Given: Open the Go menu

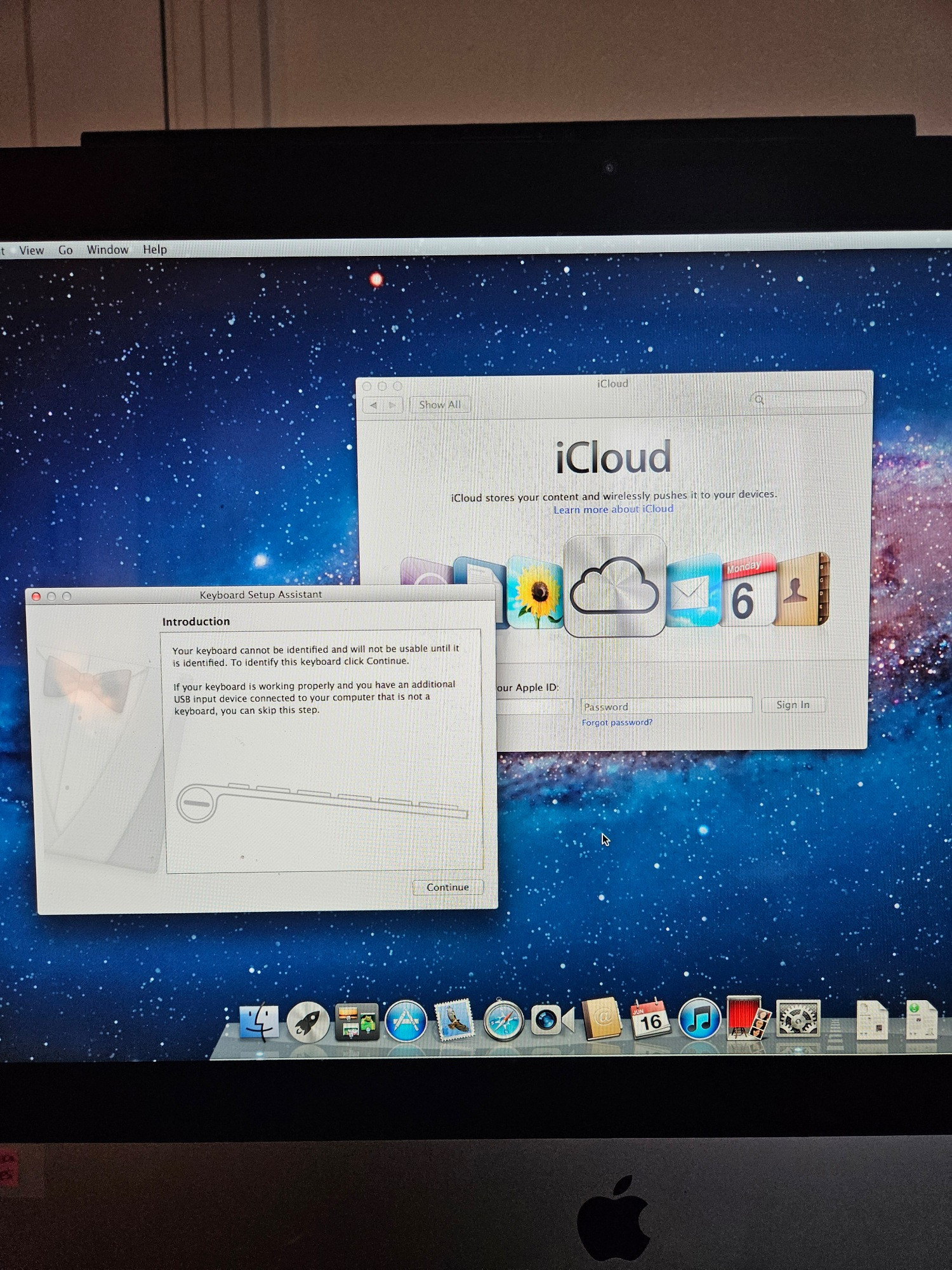Looking at the screenshot, I should [65, 250].
